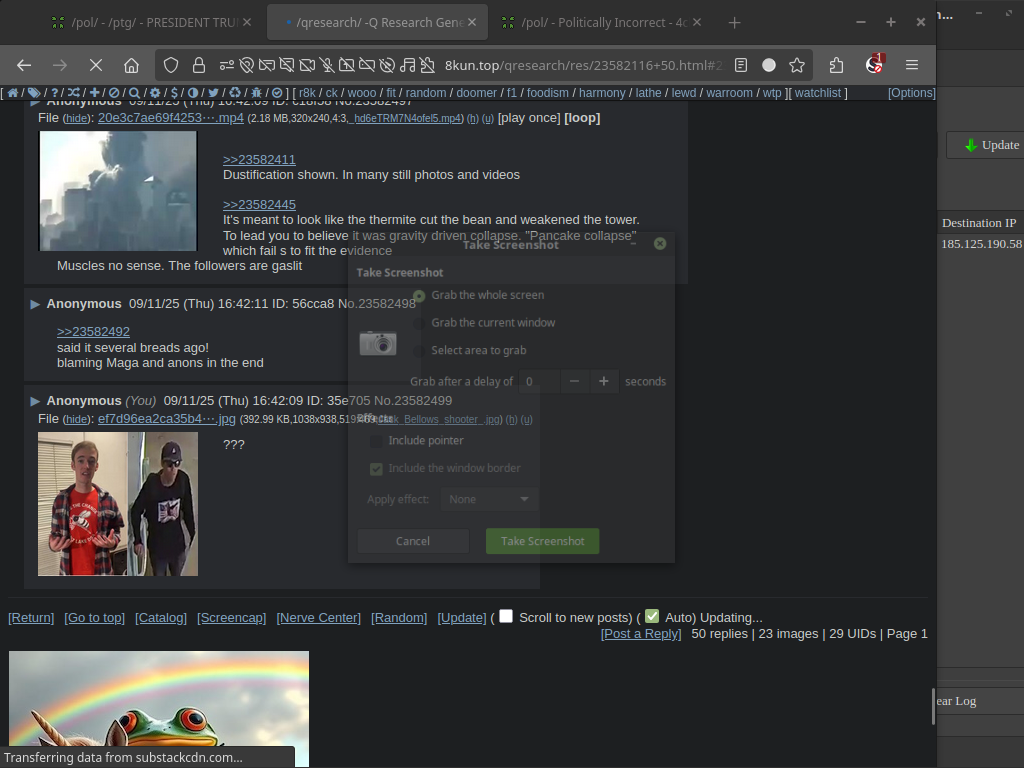Screen dimensions: 1024x768
Task: Open the browser home page icon
Action: click(x=131, y=65)
